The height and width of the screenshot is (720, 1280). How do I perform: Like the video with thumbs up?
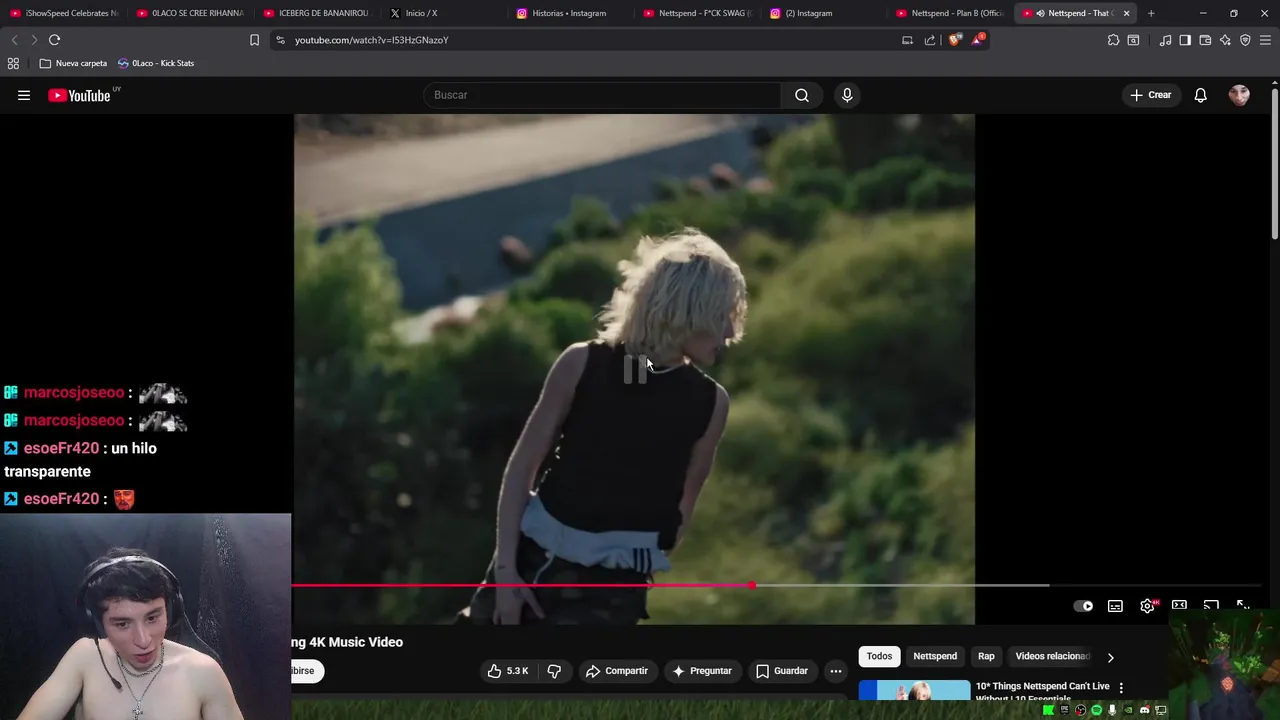pyautogui.click(x=508, y=671)
